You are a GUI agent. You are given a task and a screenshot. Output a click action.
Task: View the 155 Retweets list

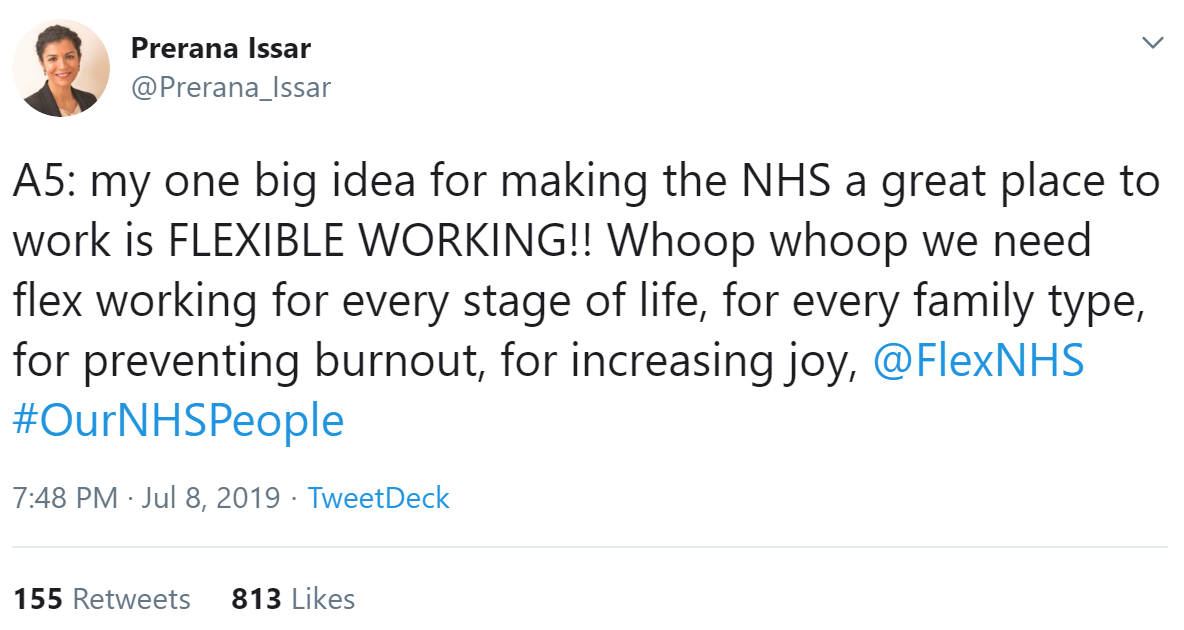coord(102,599)
